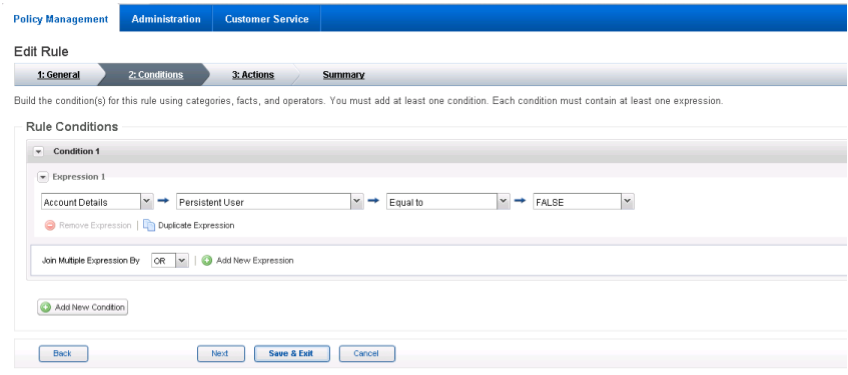Screen dimensions: 848x375
Task: Open the Persistent User fact dropdown
Action: tap(270, 202)
